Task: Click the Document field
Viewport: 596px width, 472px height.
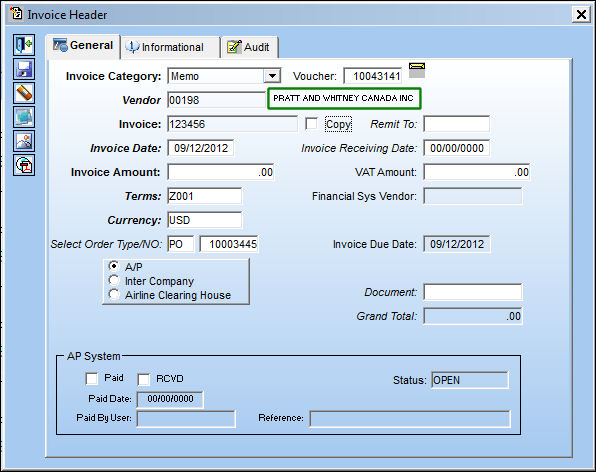Action: pyautogui.click(x=473, y=292)
